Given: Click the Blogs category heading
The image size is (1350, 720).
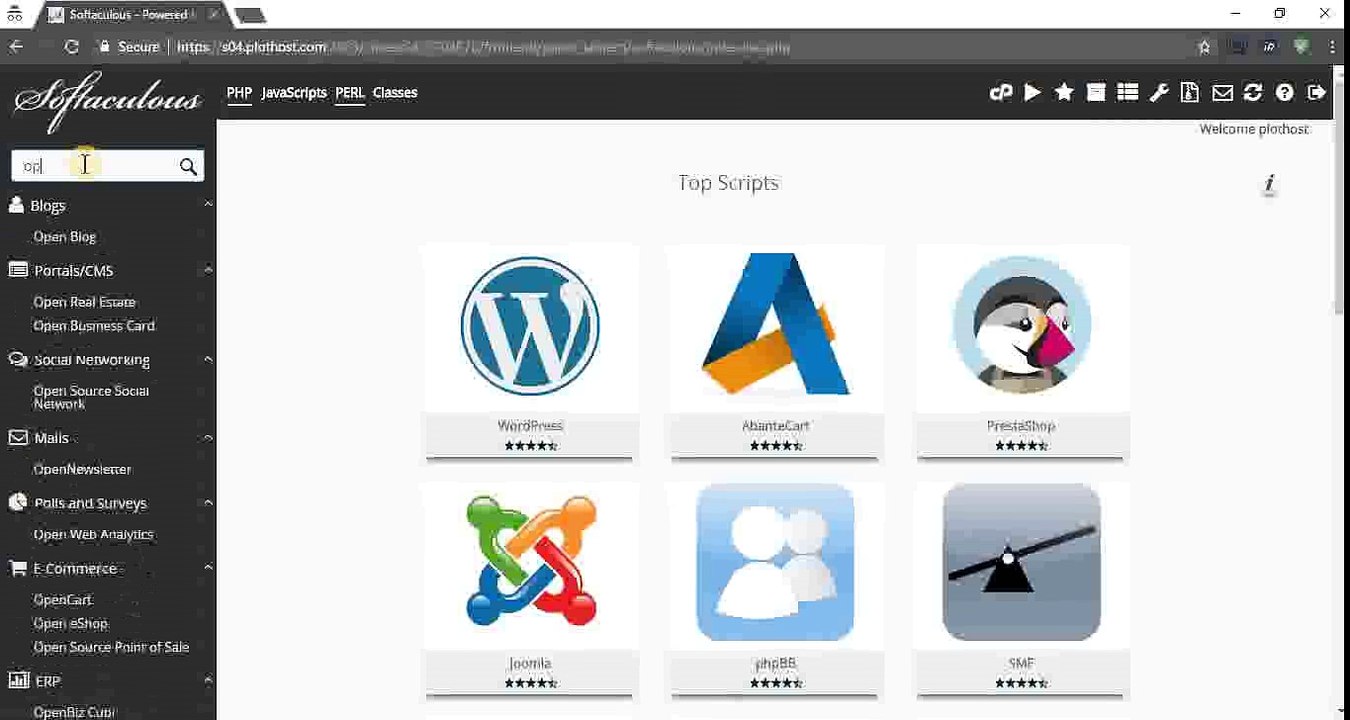Looking at the screenshot, I should click(48, 205).
